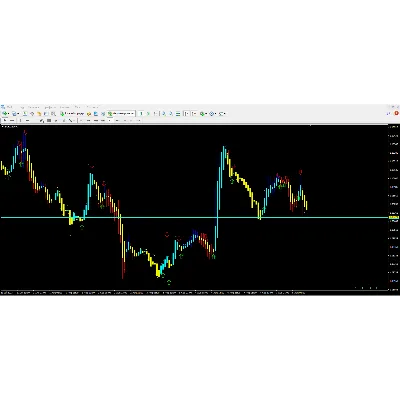The width and height of the screenshot is (400, 400).
Task: Tile chart windows
Action: point(178,114)
